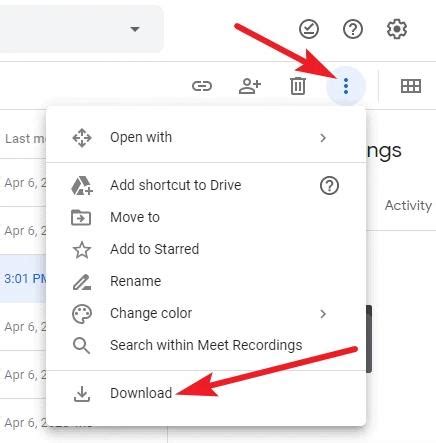Open the offline ready checkmark status icon
Viewport: 436px width, 443px height.
click(x=309, y=29)
